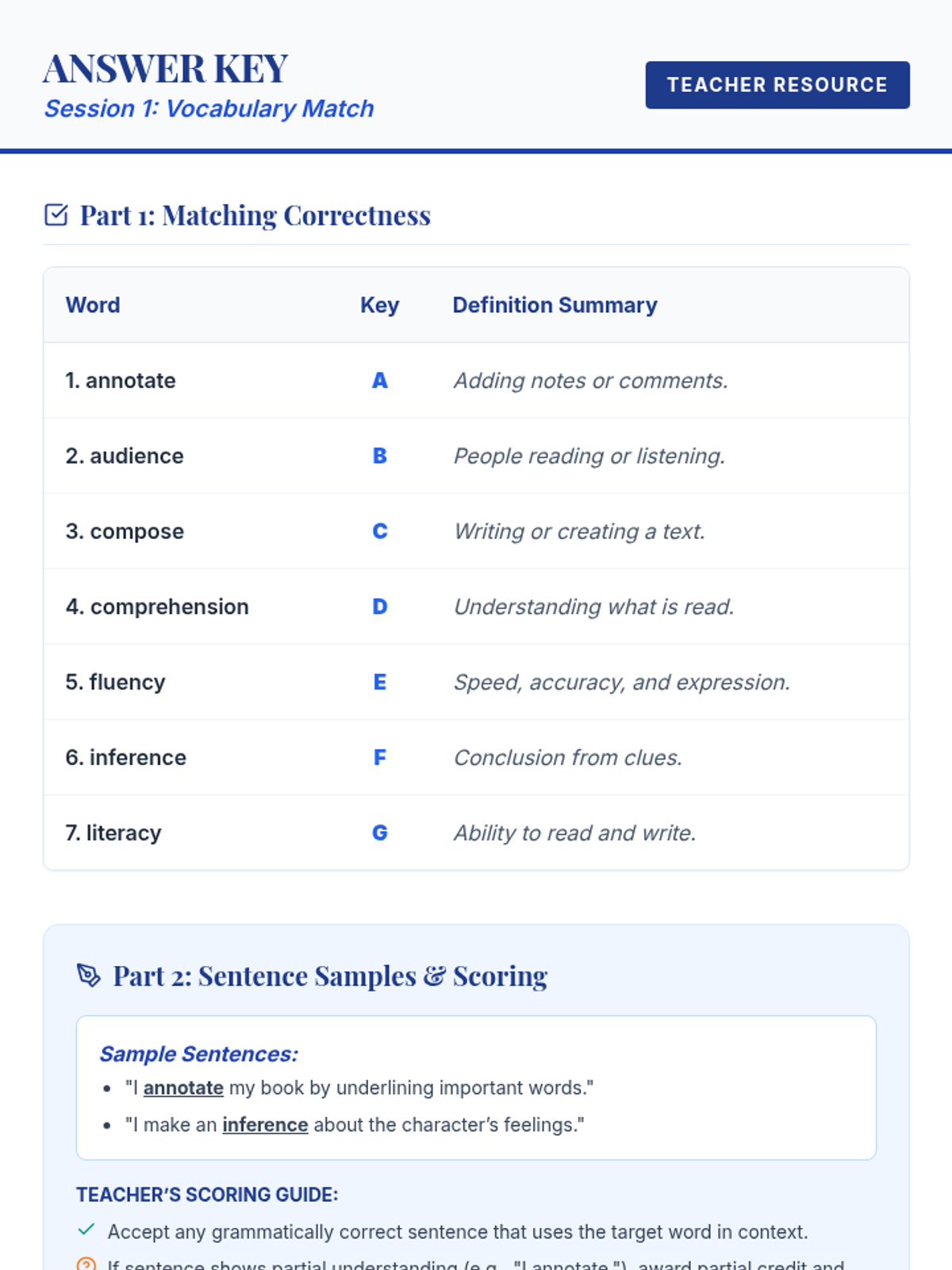Click key letter B for audience
Viewport: 952px width, 1270px height.
[380, 456]
